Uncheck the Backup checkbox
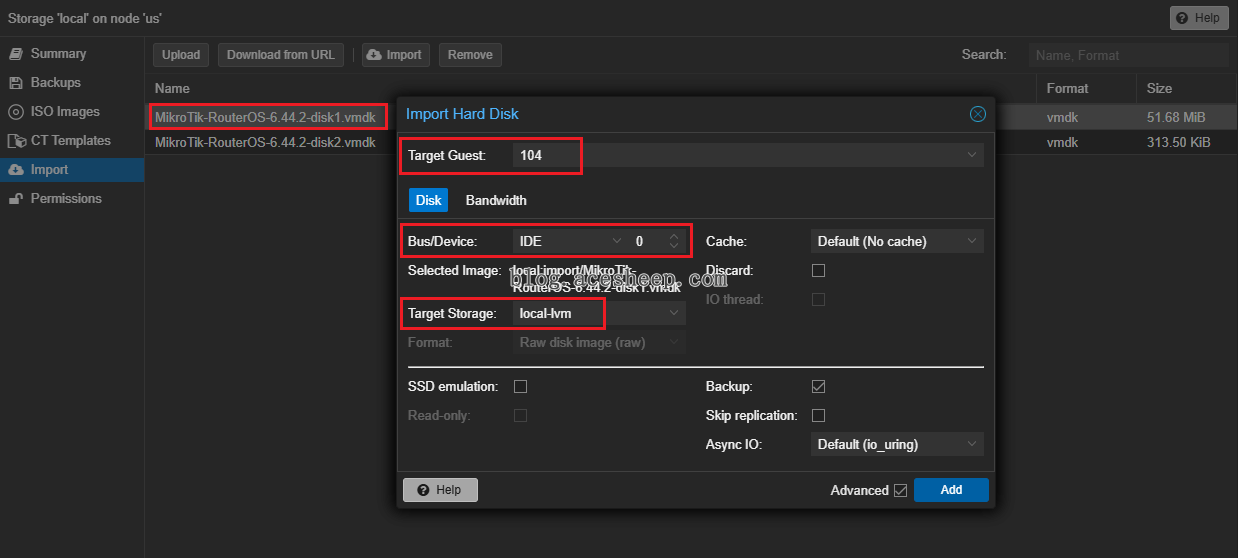This screenshot has height=558, width=1238. tap(818, 386)
